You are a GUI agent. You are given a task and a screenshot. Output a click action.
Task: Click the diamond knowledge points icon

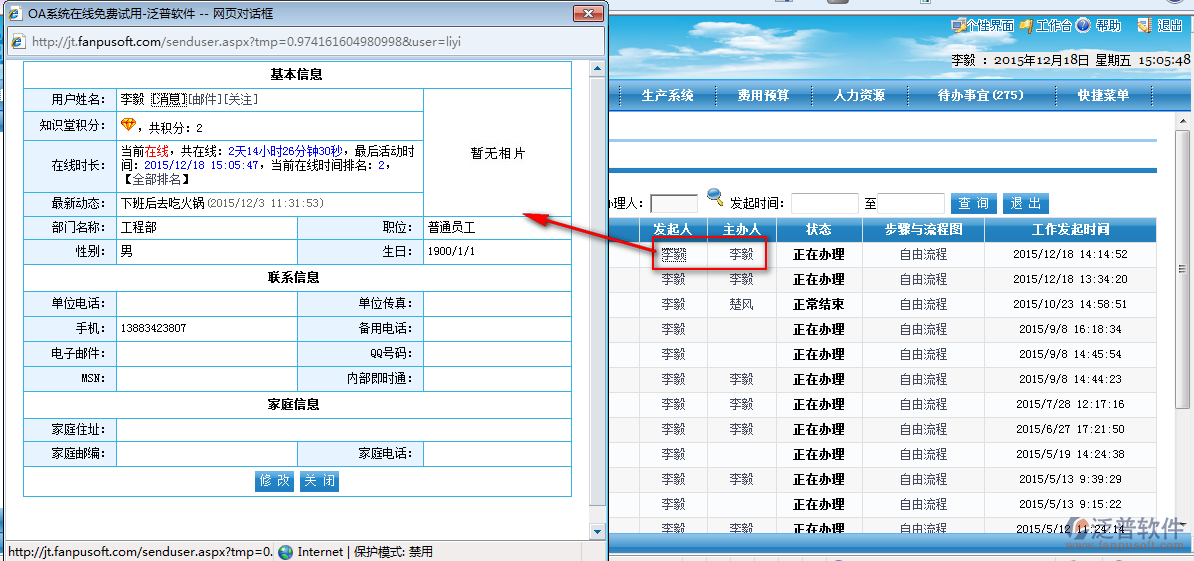(128, 125)
